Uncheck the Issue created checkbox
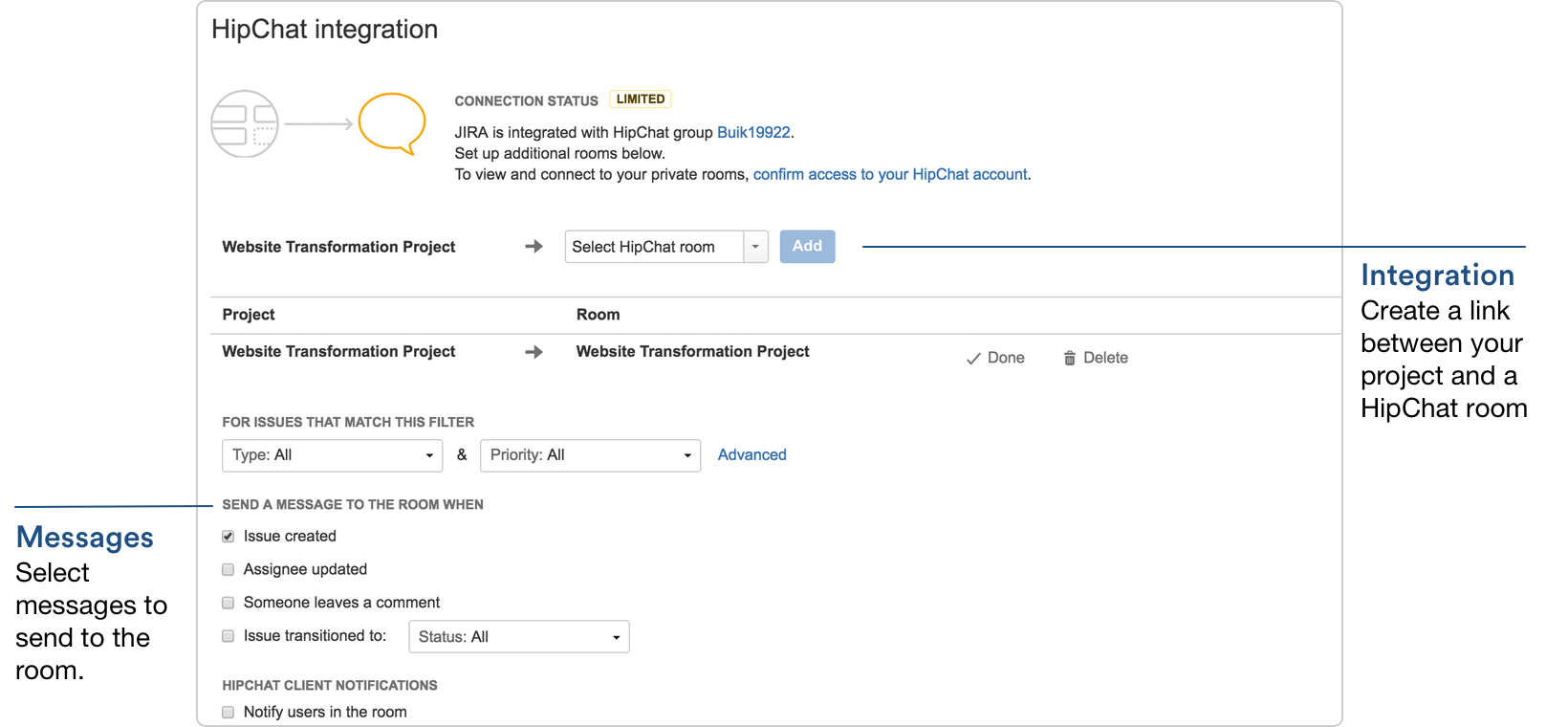Viewport: 1568px width, 727px height. [x=228, y=537]
